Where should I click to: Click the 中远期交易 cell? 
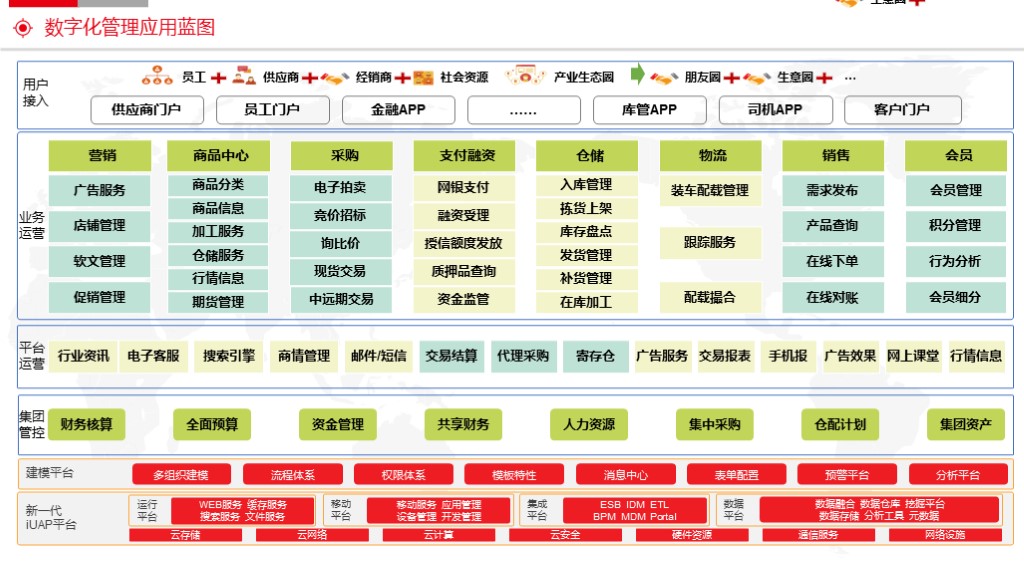(x=341, y=299)
